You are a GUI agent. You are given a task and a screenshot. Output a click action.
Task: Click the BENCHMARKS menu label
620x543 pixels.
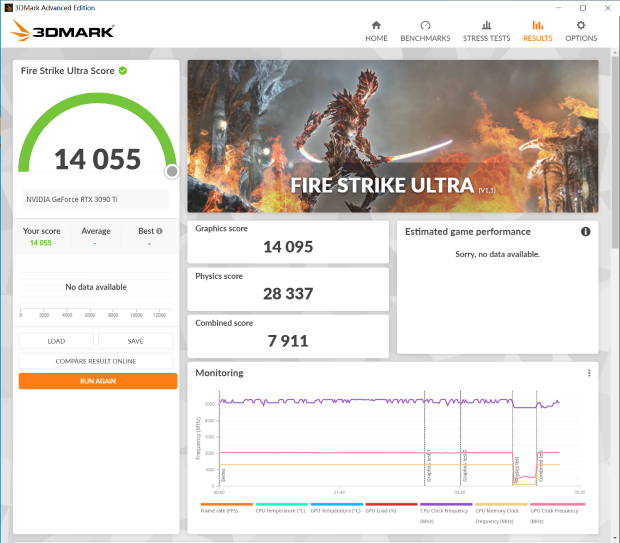(425, 38)
